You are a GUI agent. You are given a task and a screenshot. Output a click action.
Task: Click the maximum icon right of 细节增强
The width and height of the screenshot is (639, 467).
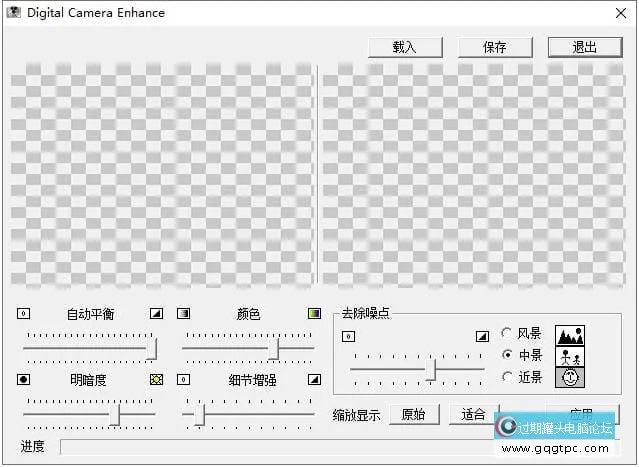[x=314, y=379]
